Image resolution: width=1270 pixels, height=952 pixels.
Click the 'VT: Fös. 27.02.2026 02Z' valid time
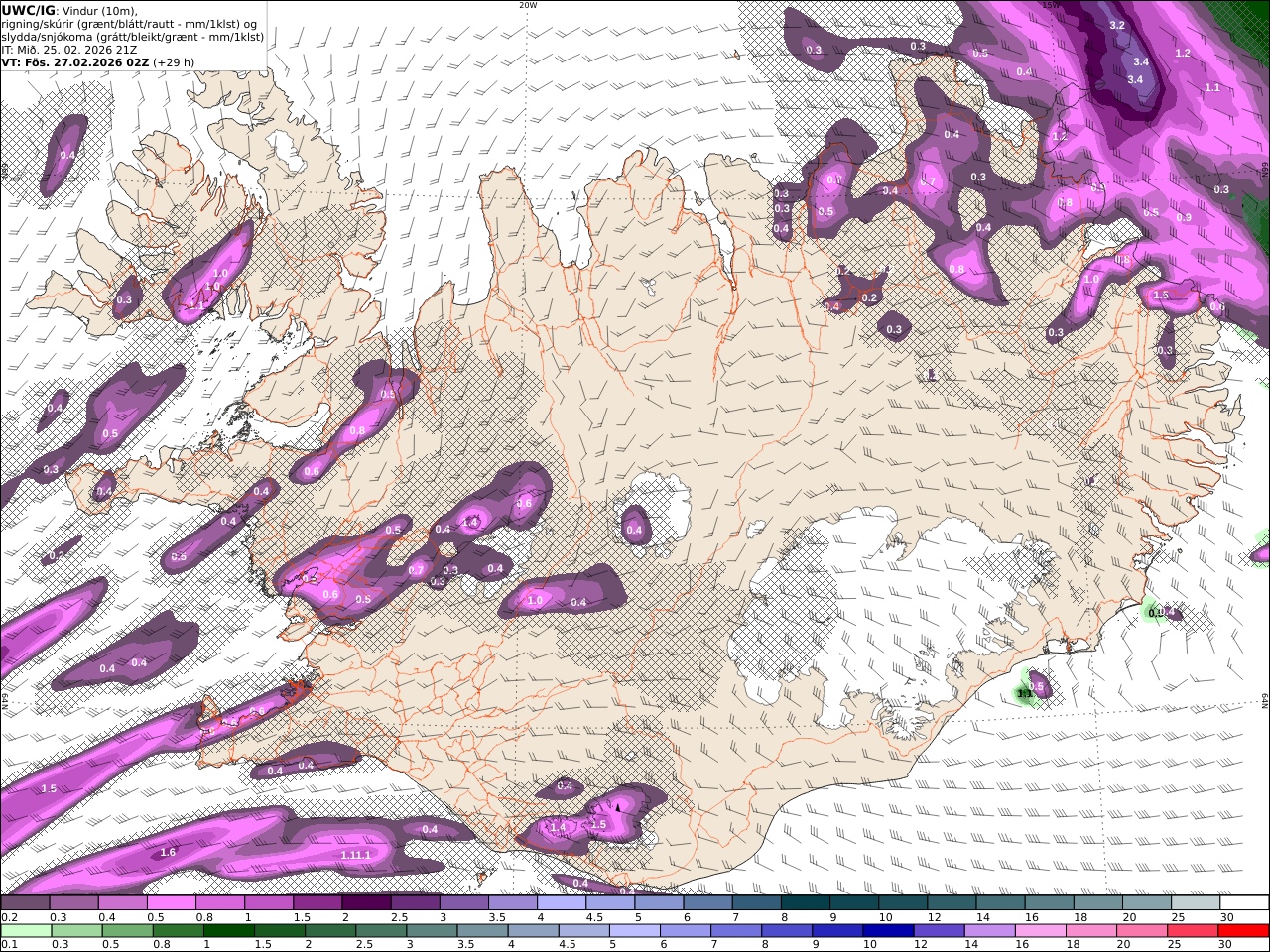point(75,61)
